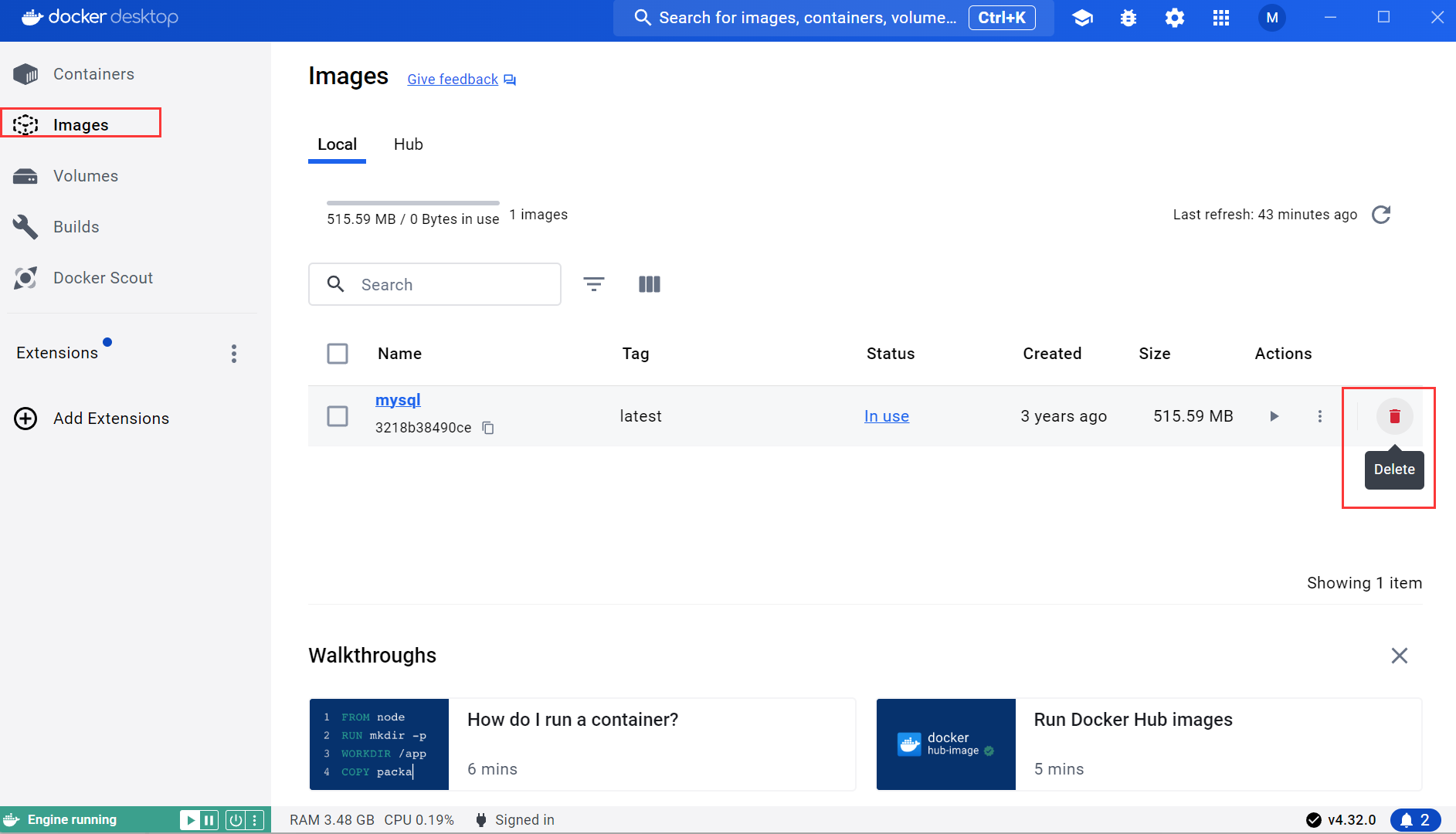Click version v4.32.0 indicator

click(1341, 820)
